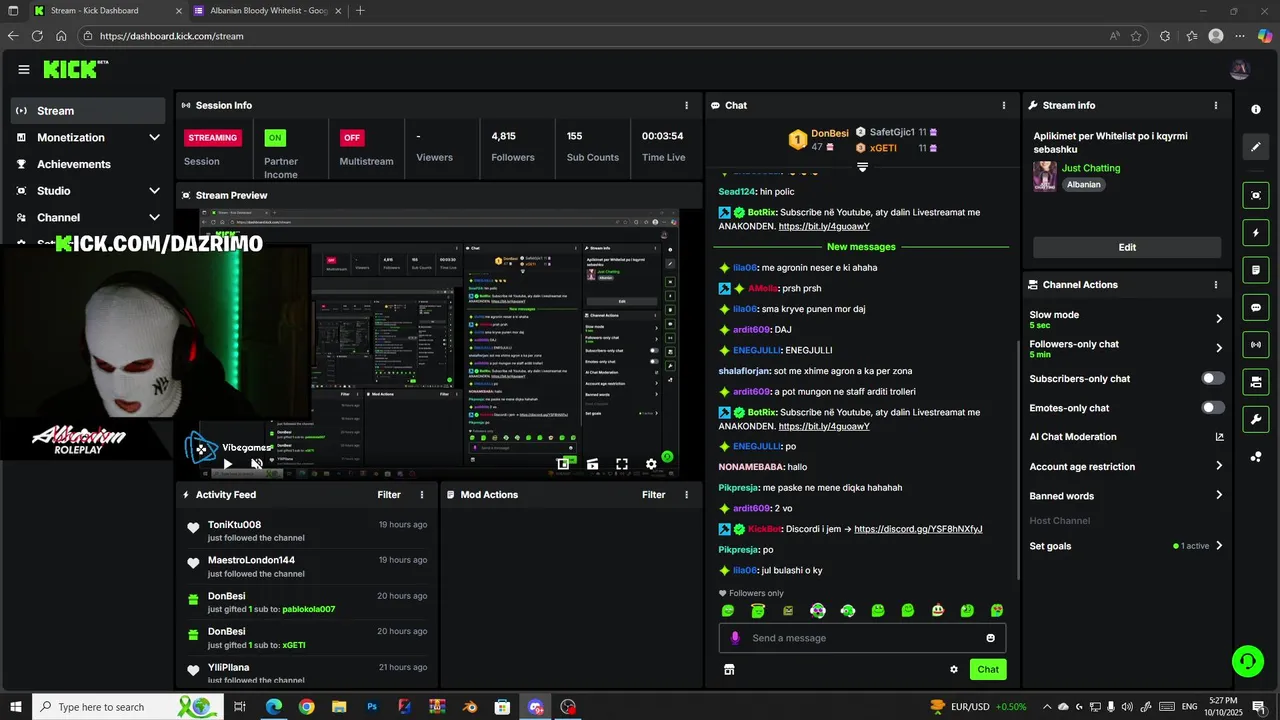Click the pencil edit icon in the right sidebar

1256,147
